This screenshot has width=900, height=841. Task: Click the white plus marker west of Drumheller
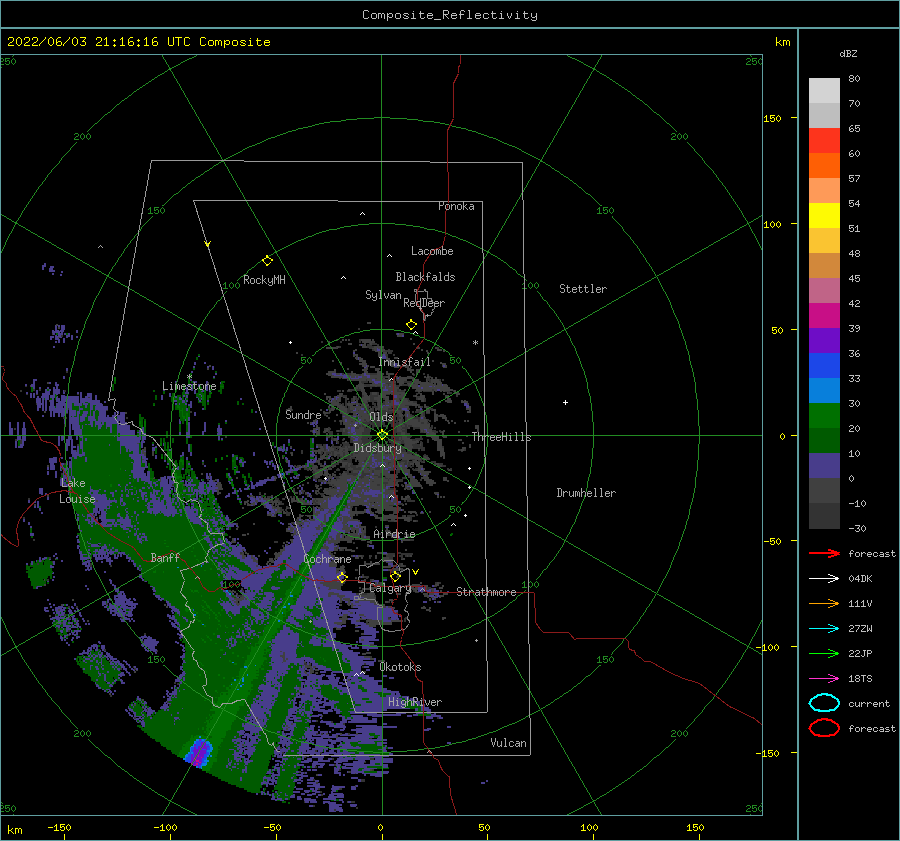point(565,402)
